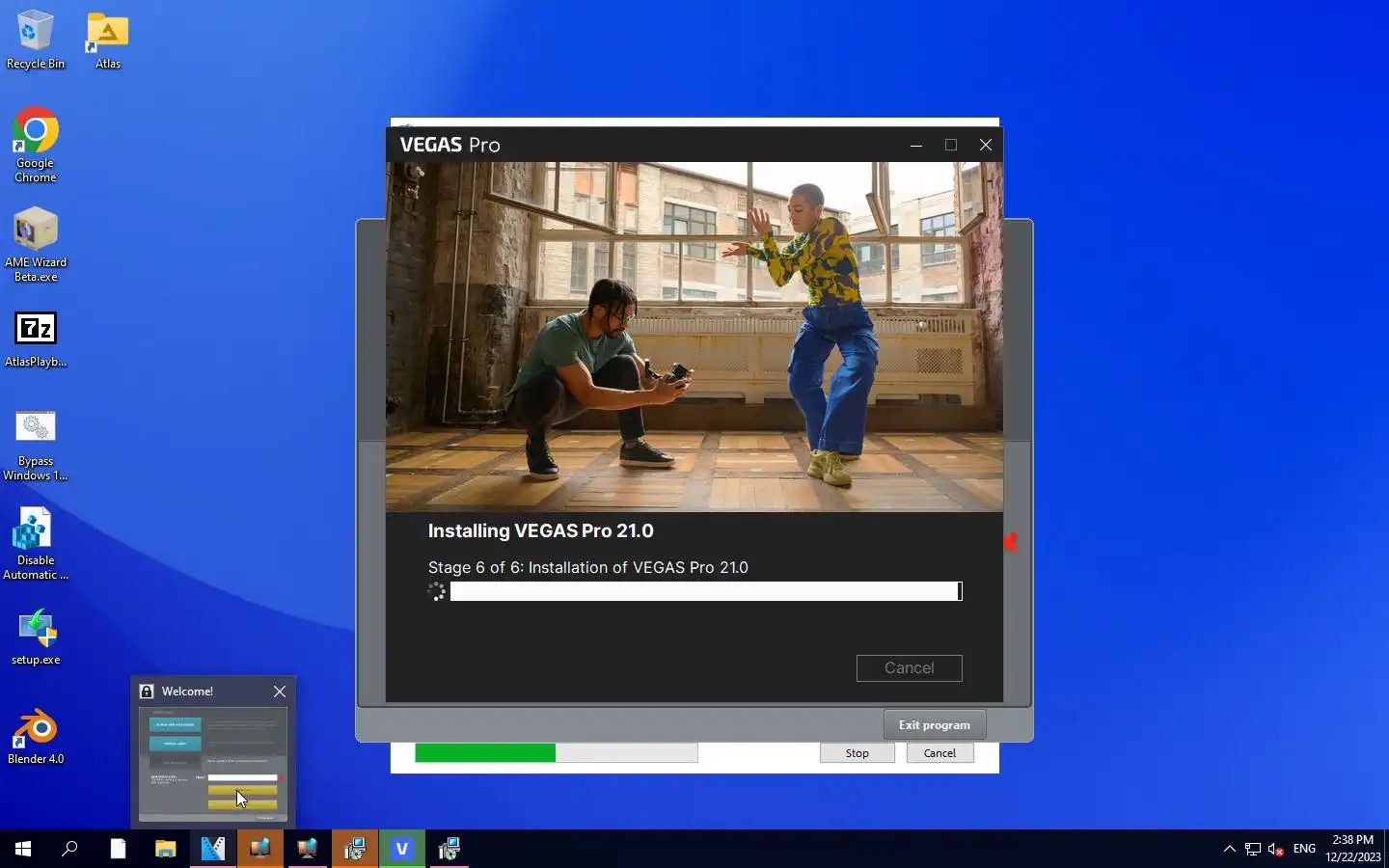Open the Recycle Bin desktop icon

(36, 41)
